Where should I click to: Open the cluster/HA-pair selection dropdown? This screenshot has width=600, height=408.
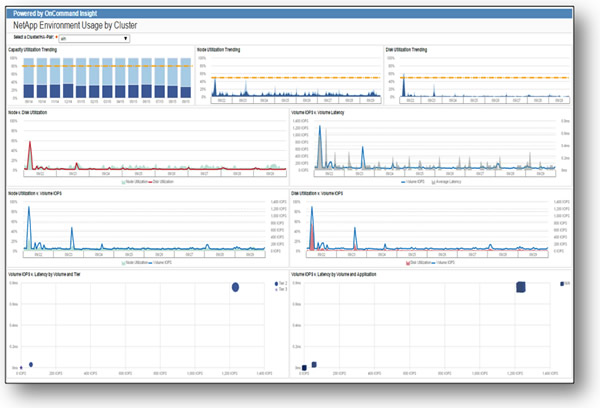point(94,39)
